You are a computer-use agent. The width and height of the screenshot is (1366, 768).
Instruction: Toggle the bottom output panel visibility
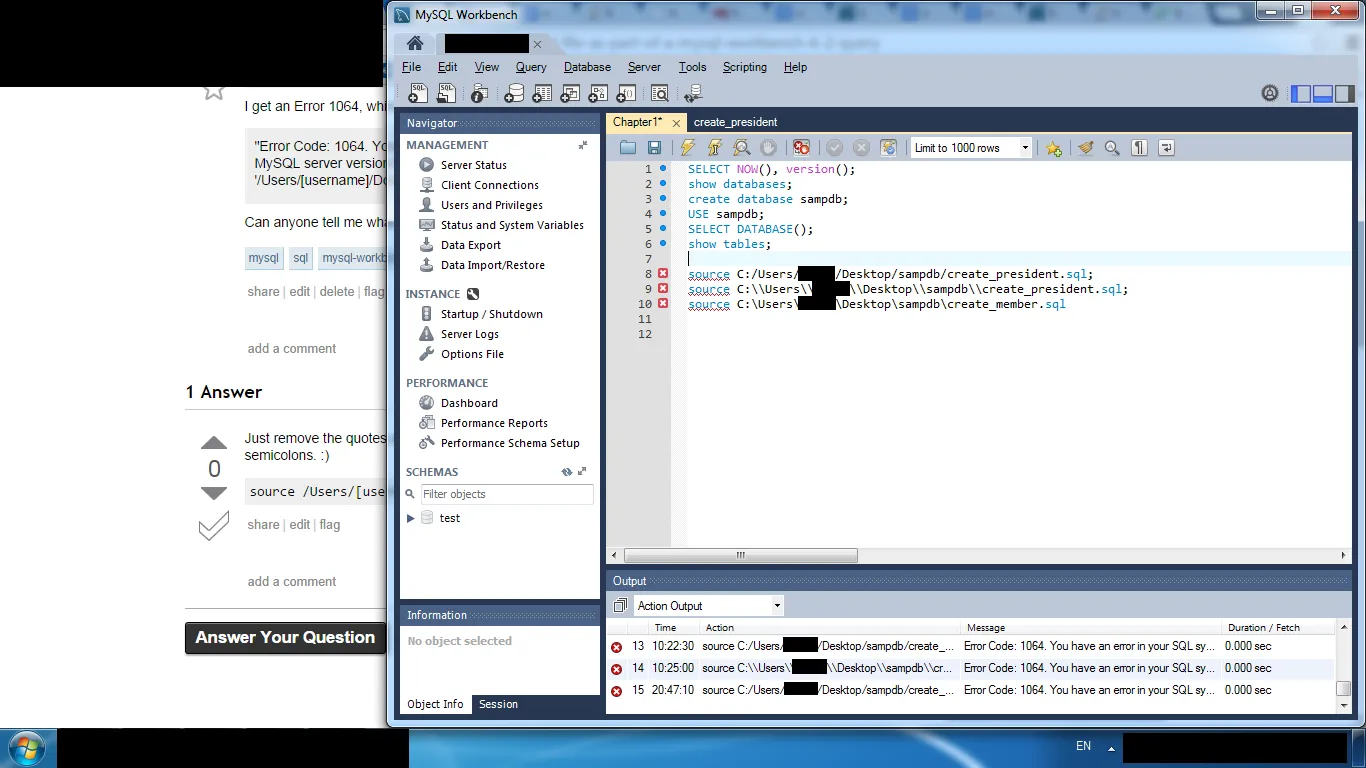point(1322,93)
